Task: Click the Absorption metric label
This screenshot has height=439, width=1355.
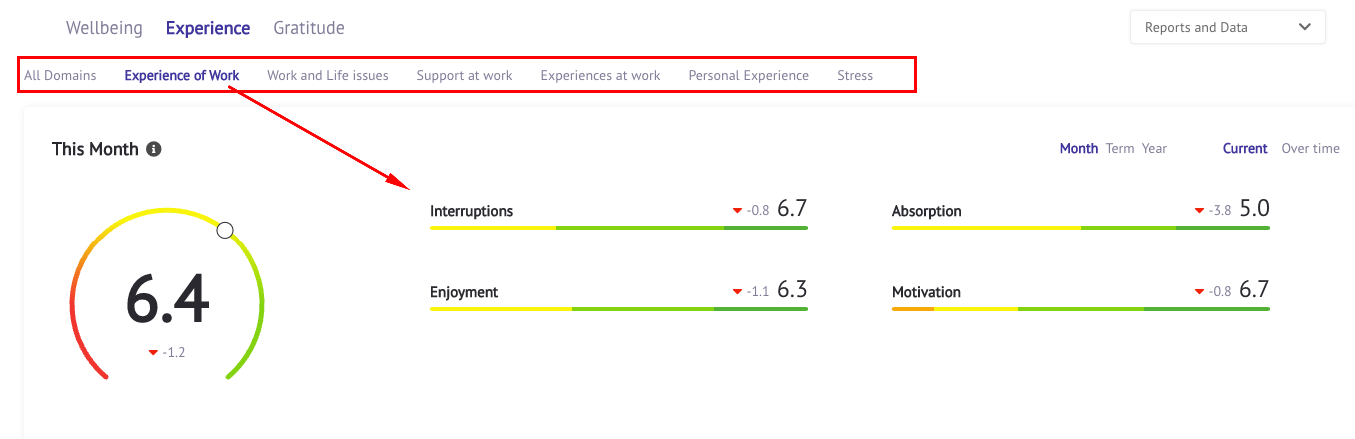Action: [927, 211]
